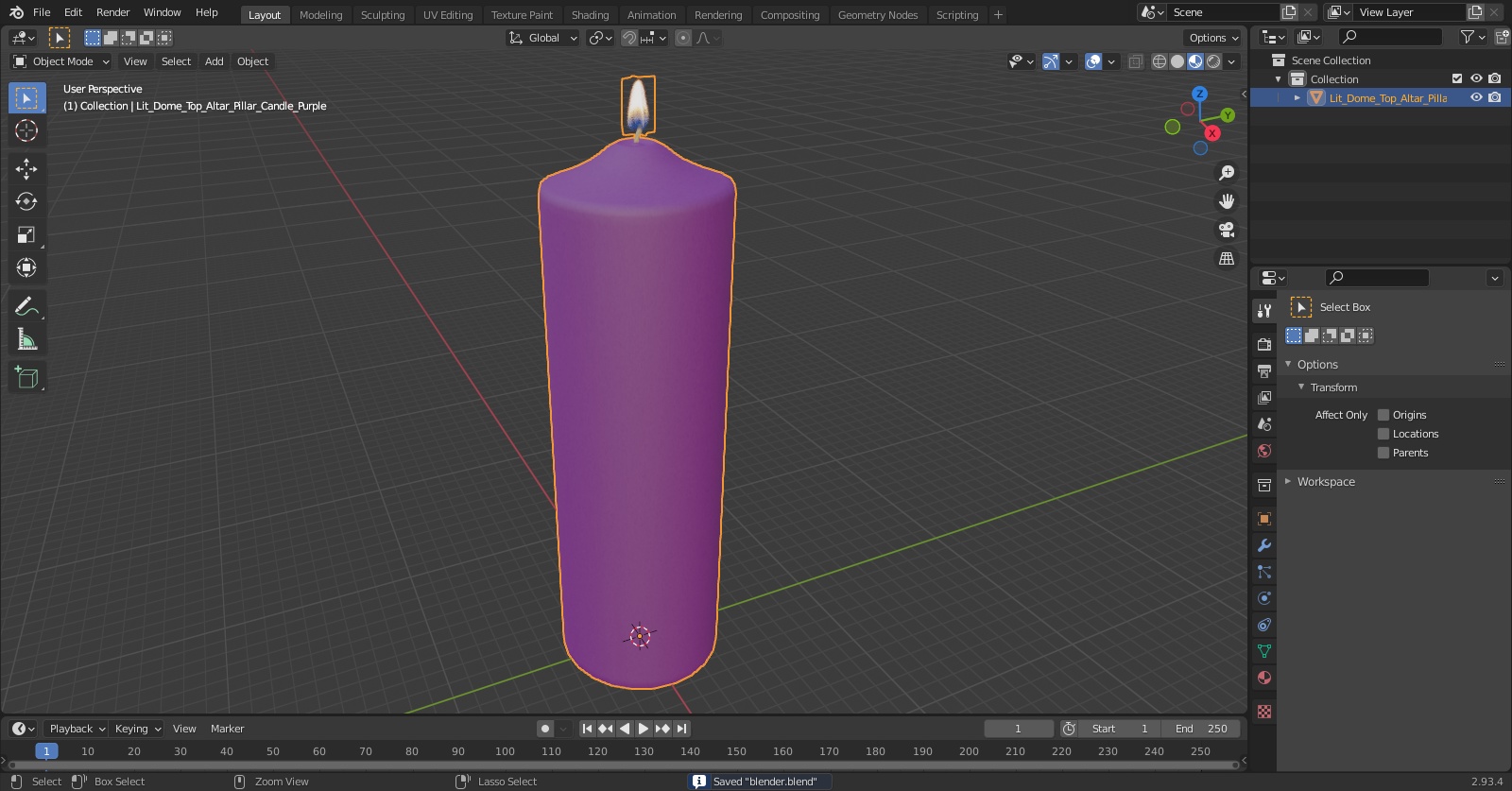Screen dimensions: 1512x791
Task: Open the Object properties tab
Action: 1264,519
